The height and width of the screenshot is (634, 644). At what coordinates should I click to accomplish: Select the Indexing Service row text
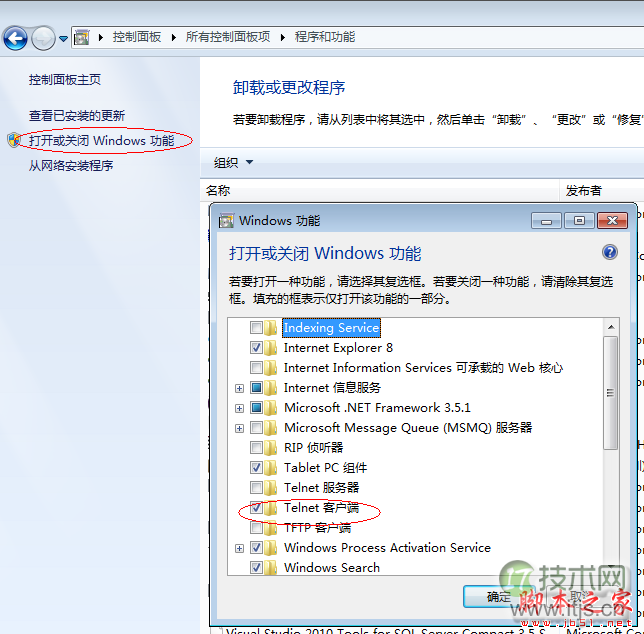pos(331,328)
